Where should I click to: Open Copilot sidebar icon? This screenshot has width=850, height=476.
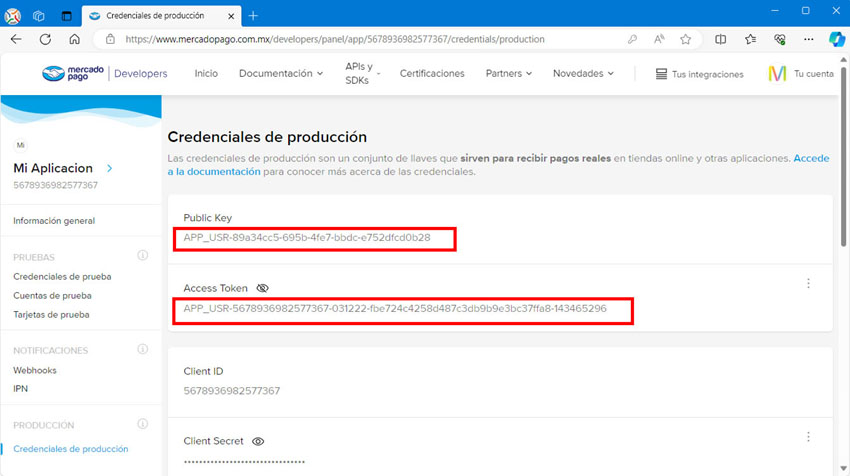tap(836, 39)
